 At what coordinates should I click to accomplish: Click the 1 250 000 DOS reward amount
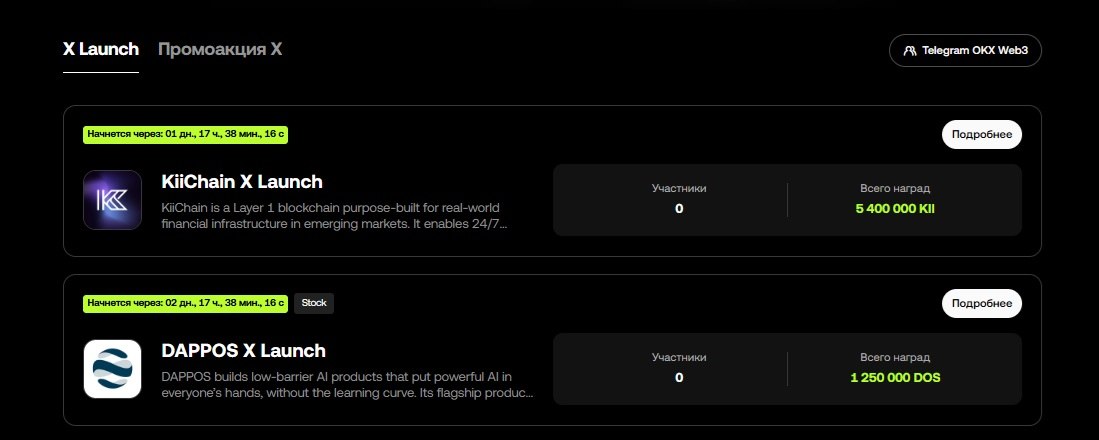895,378
